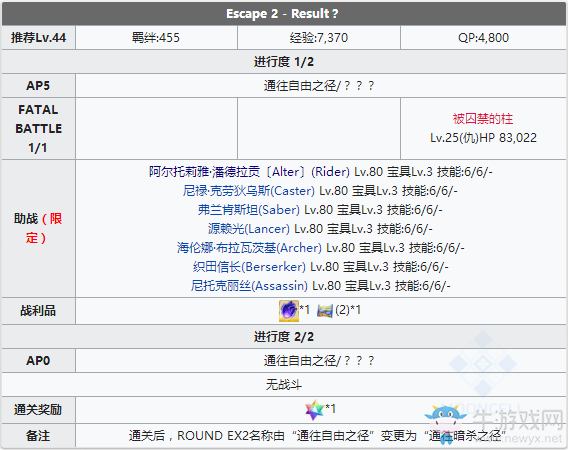Open 尼托克丽丝 Assassin servant link
The height and width of the screenshot is (450, 568).
coord(249,286)
